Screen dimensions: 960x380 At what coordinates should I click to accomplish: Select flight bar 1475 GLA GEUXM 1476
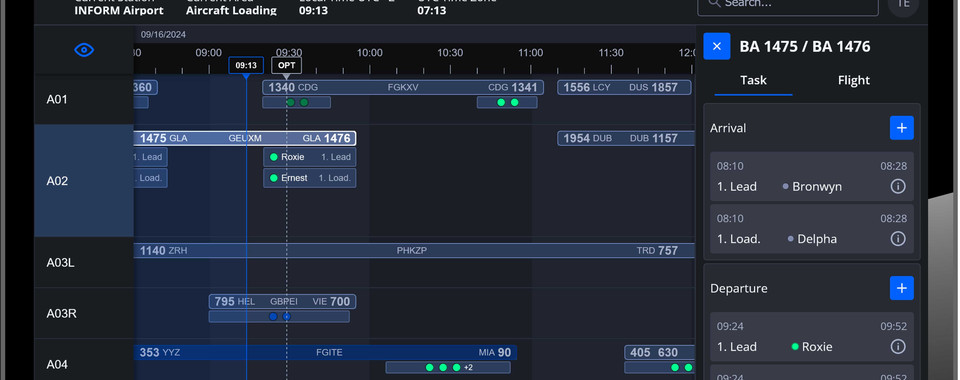[245, 138]
